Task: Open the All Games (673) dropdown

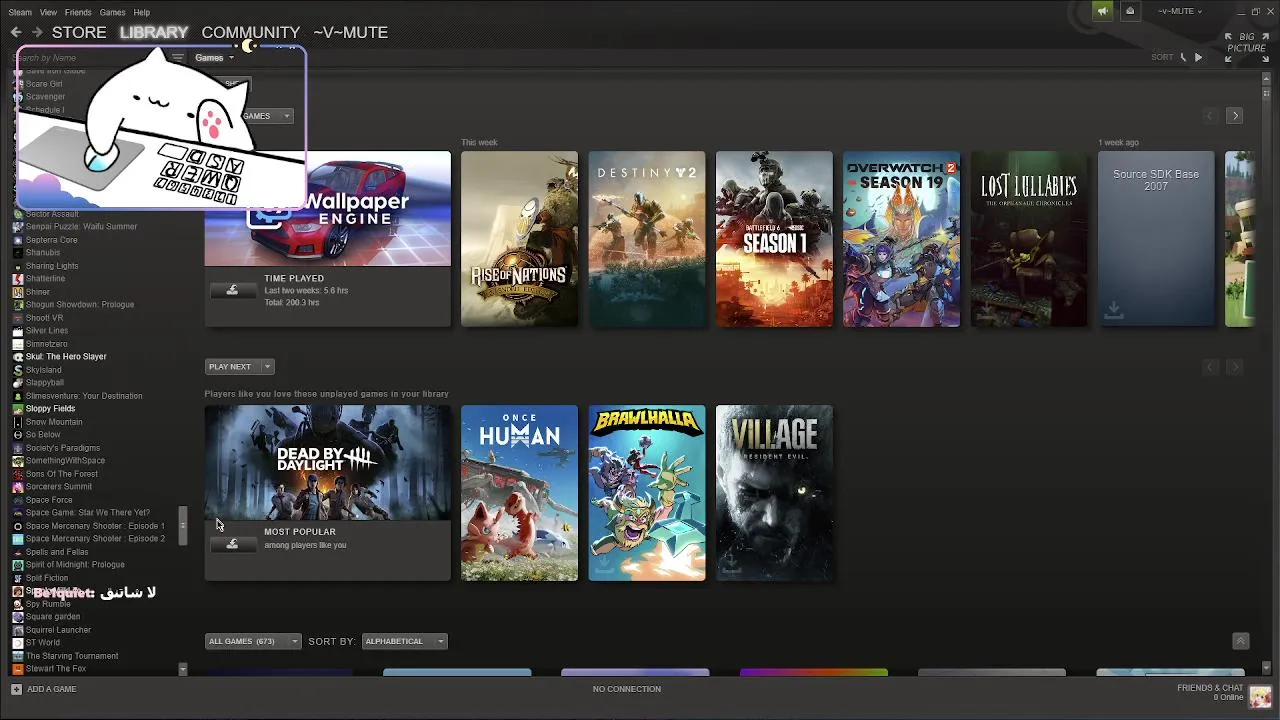Action: click(x=252, y=641)
